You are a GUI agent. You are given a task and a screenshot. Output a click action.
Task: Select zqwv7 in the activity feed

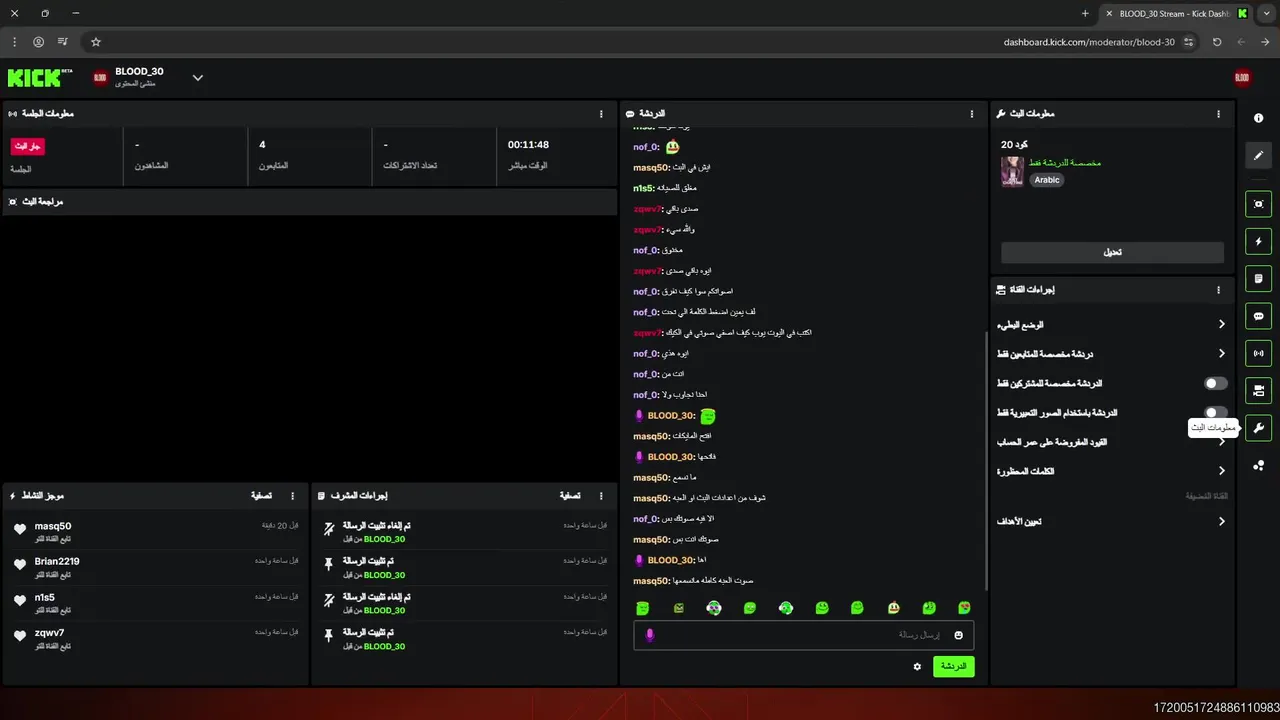pos(49,633)
